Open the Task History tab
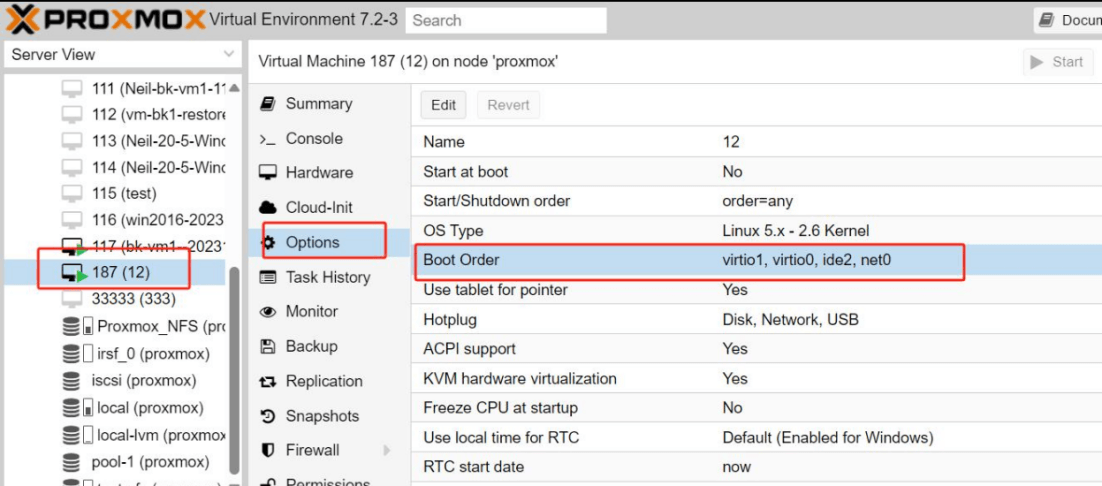 (x=329, y=277)
